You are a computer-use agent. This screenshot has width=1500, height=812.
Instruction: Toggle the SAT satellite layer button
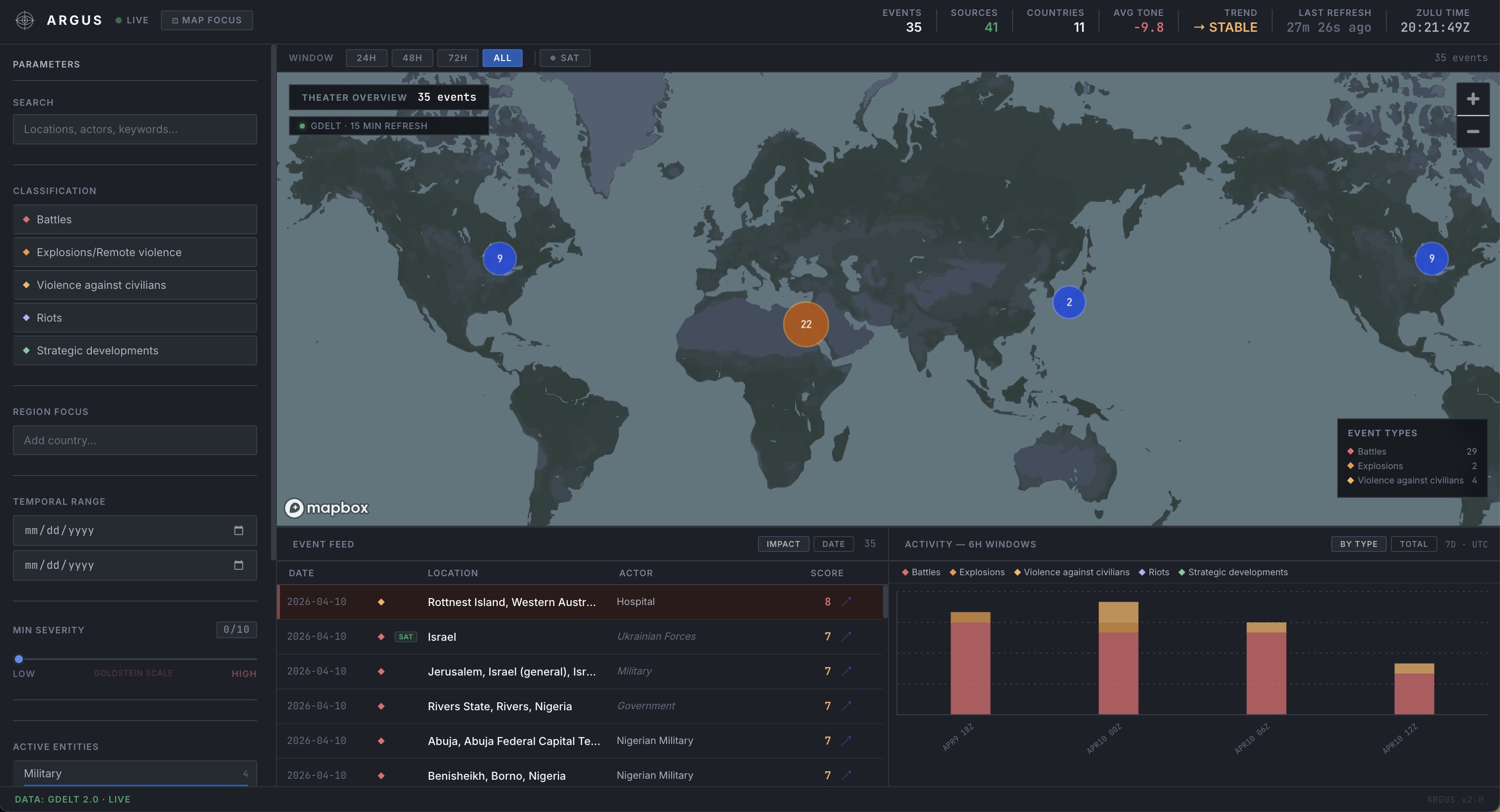click(565, 58)
